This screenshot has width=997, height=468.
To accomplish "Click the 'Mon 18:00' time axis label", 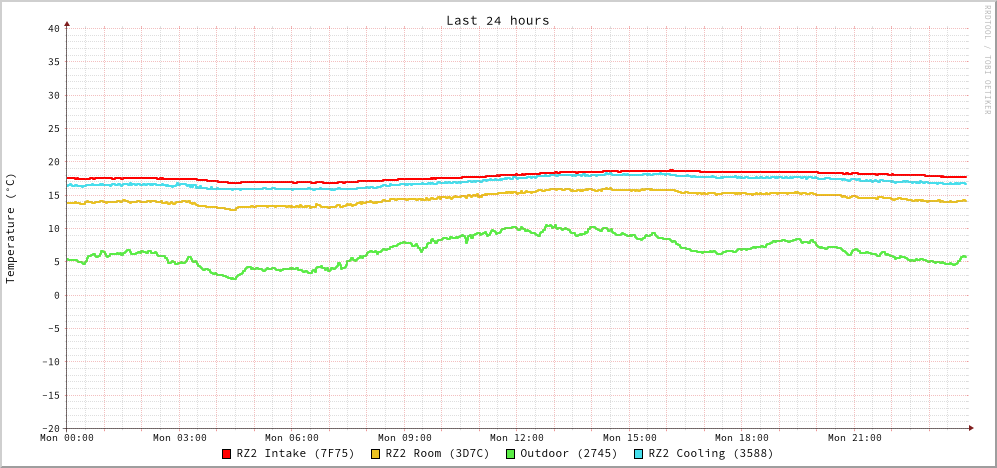I will click(x=742, y=437).
